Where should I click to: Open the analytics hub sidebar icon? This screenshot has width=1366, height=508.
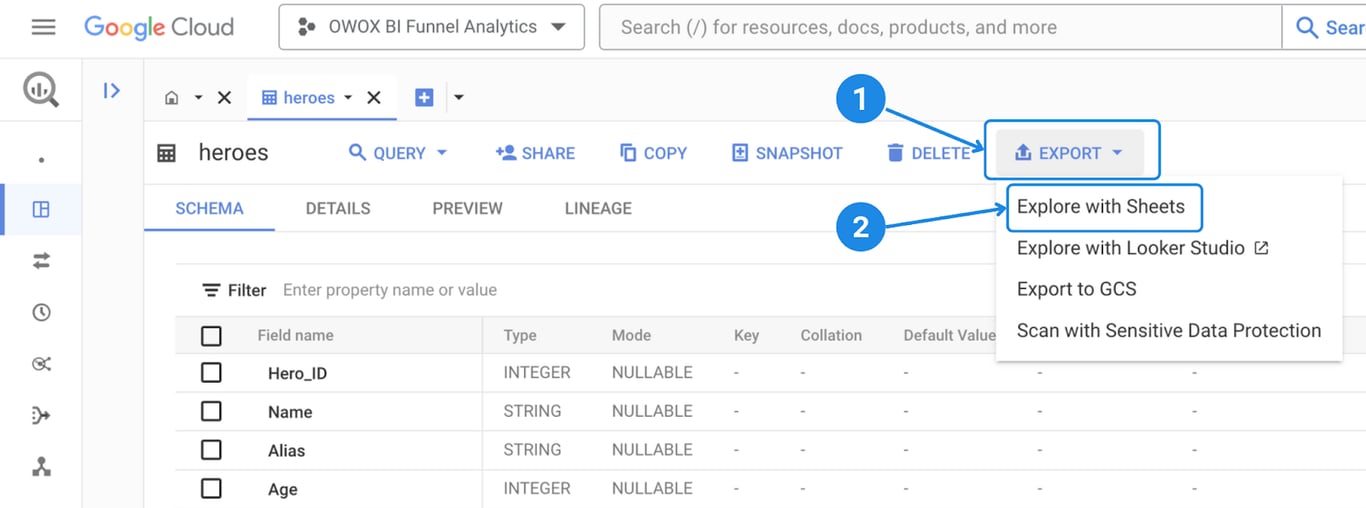(x=41, y=364)
